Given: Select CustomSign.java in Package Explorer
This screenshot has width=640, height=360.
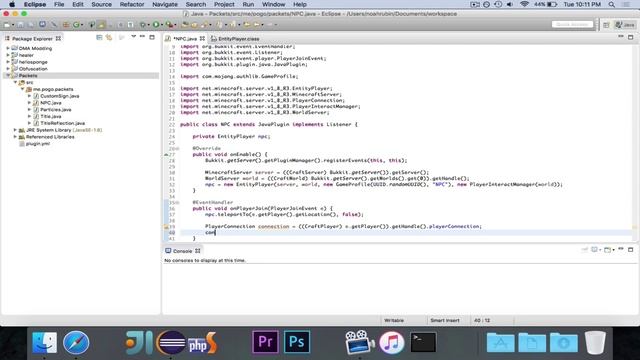Looking at the screenshot, I should click(x=60, y=96).
